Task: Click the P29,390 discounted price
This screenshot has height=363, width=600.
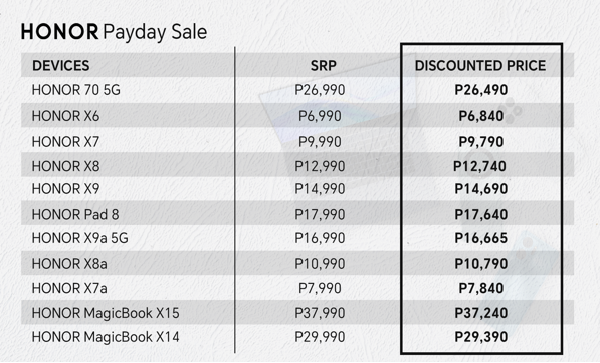Action: (481, 337)
